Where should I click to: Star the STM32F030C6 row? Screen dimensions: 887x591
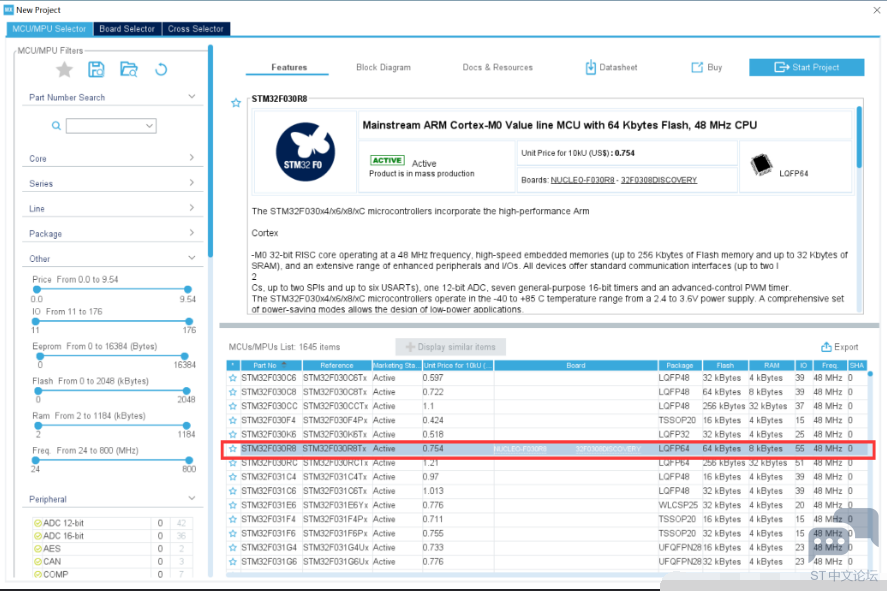coord(232,378)
